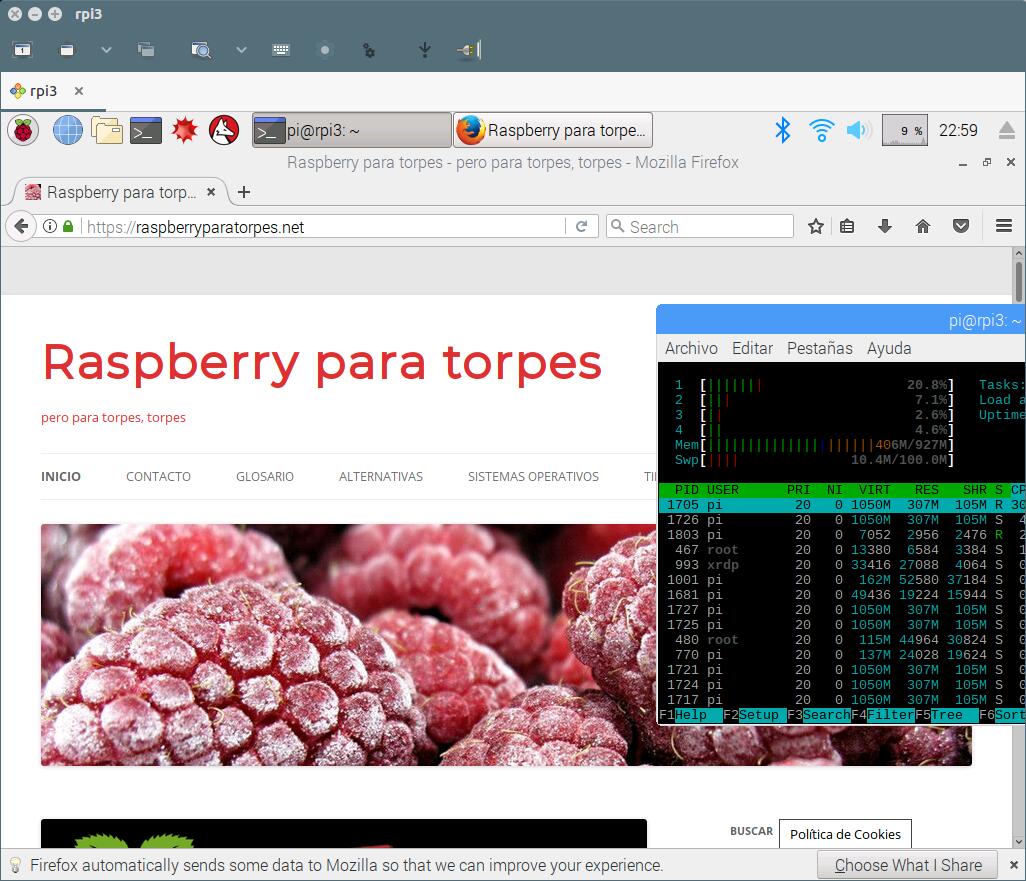1026x881 pixels.
Task: Open Firefox downloads with the arrow icon
Action: tap(885, 226)
